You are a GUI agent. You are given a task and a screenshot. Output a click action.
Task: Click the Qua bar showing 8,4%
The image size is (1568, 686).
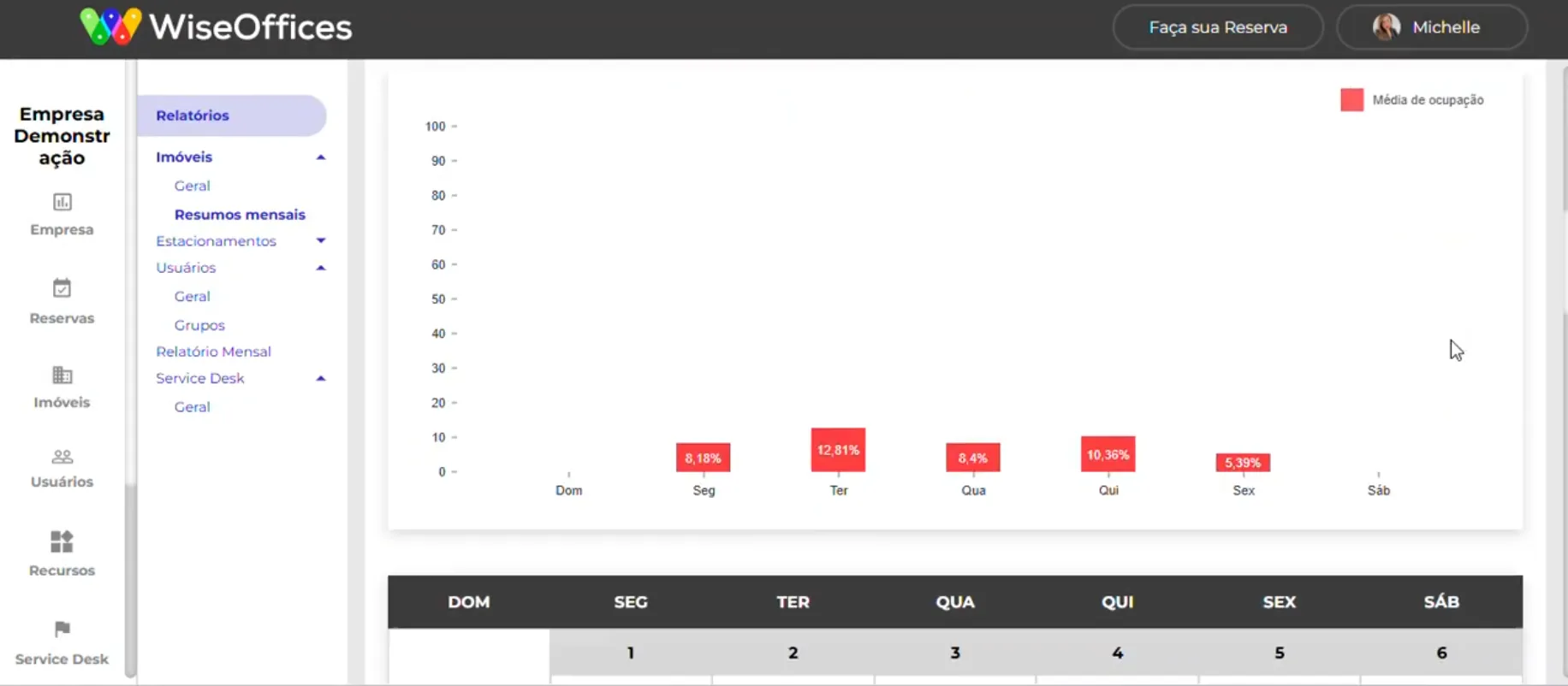[x=972, y=458]
